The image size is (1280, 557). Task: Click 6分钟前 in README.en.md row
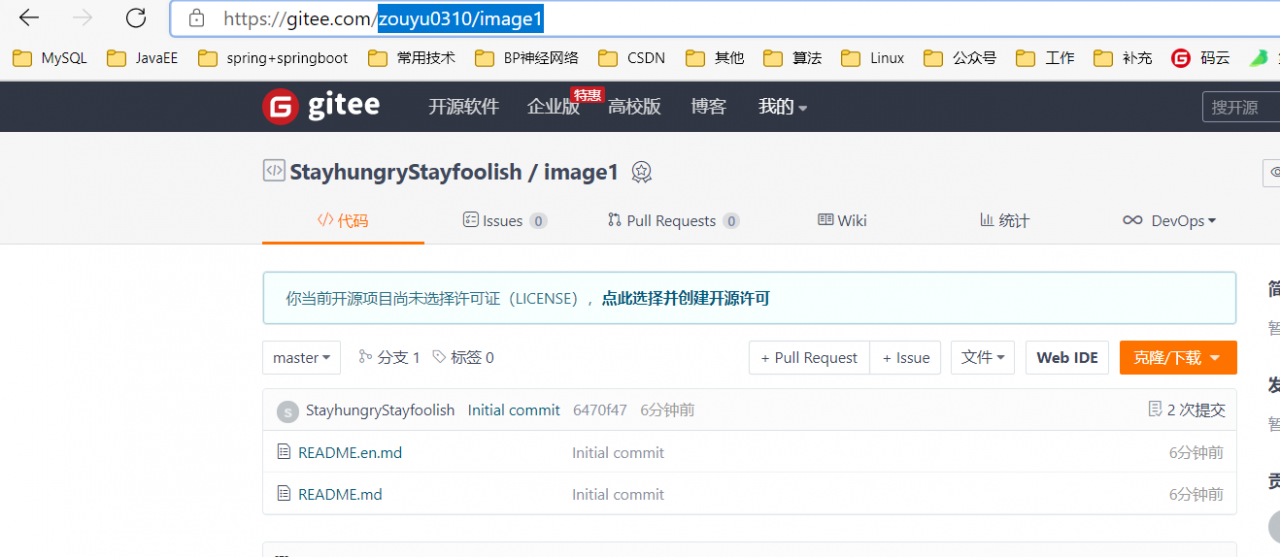coord(1196,453)
